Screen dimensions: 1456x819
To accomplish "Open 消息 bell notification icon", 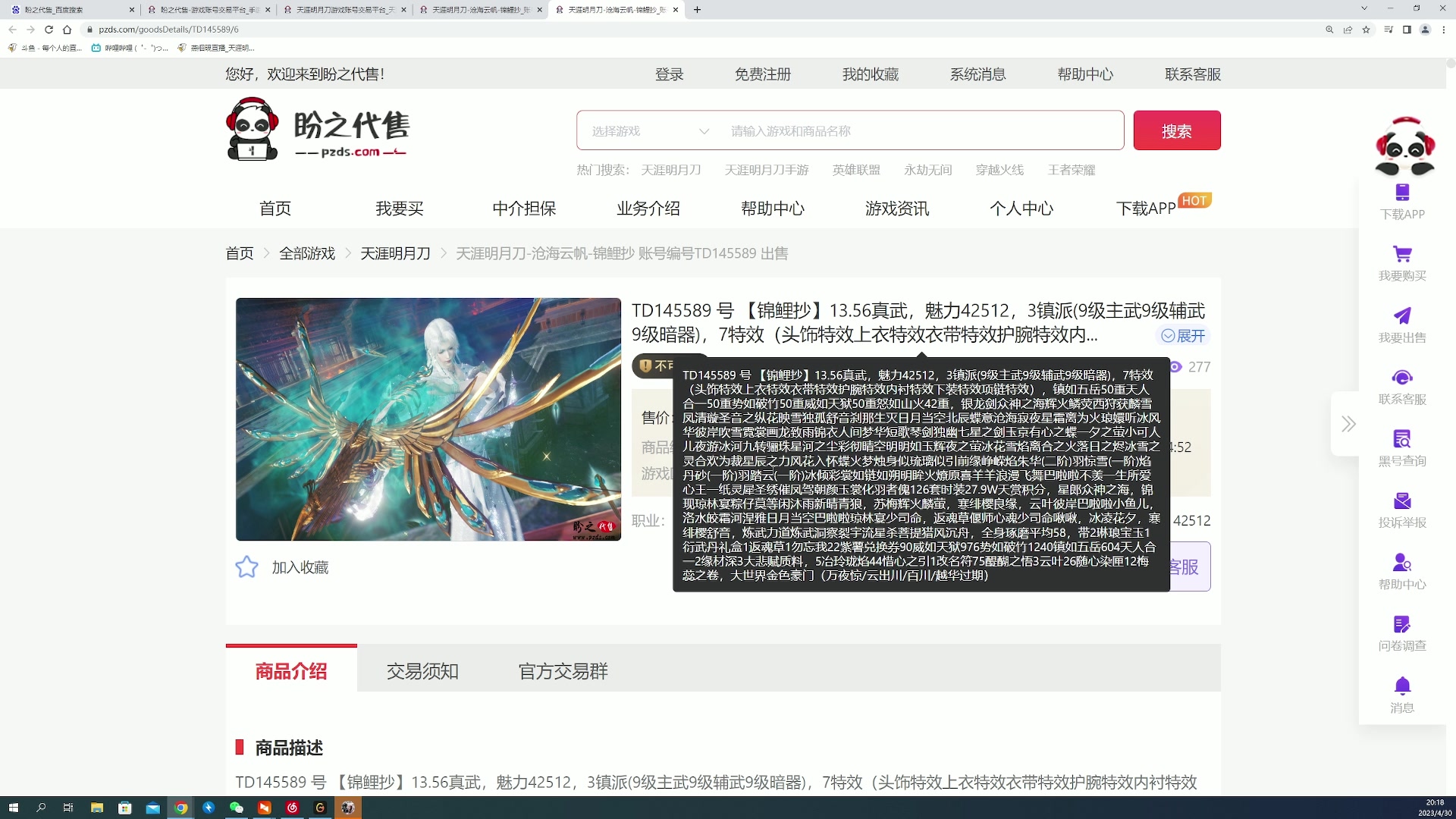I will pos(1402,686).
